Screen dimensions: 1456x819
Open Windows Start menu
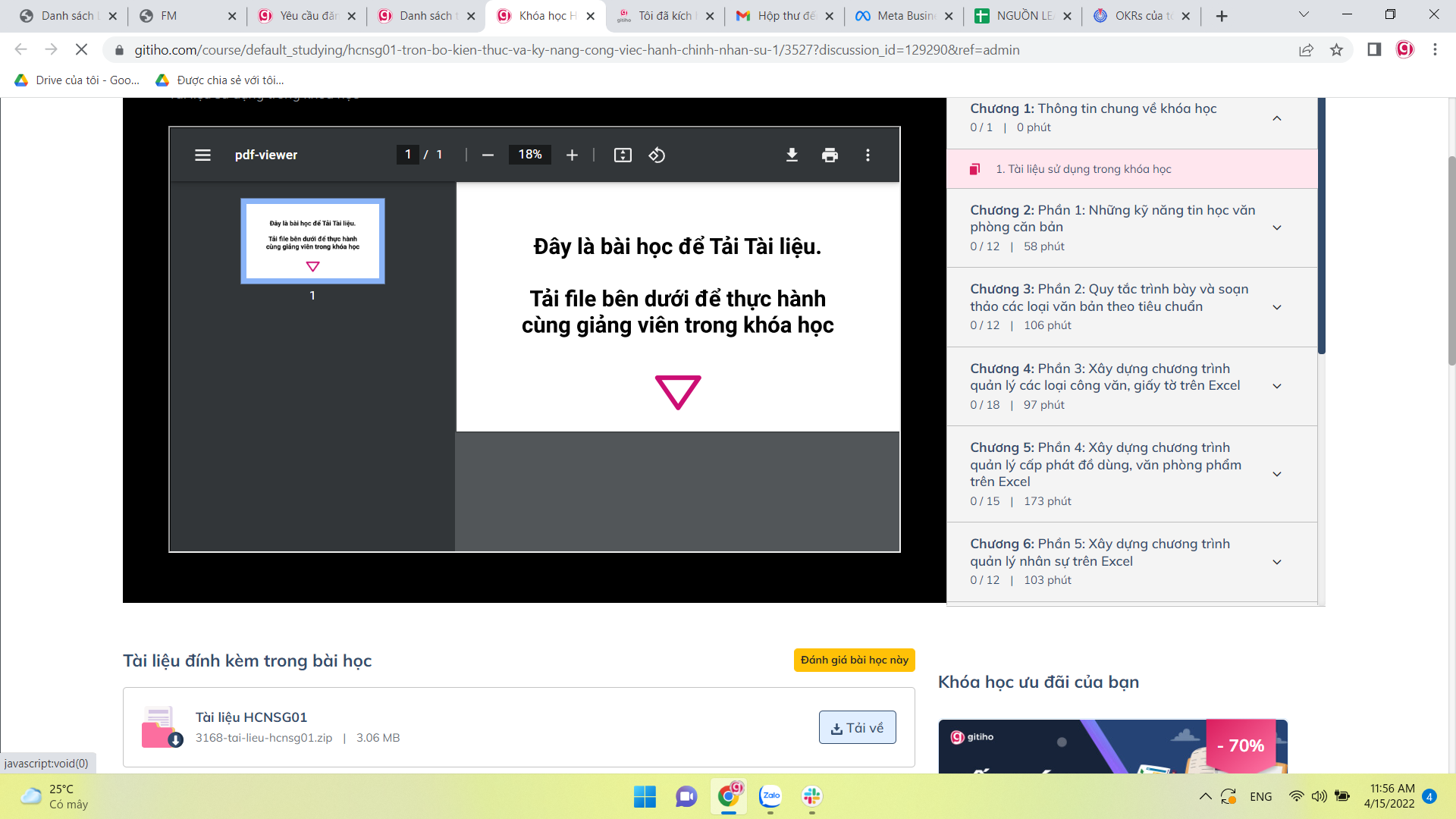(x=645, y=796)
